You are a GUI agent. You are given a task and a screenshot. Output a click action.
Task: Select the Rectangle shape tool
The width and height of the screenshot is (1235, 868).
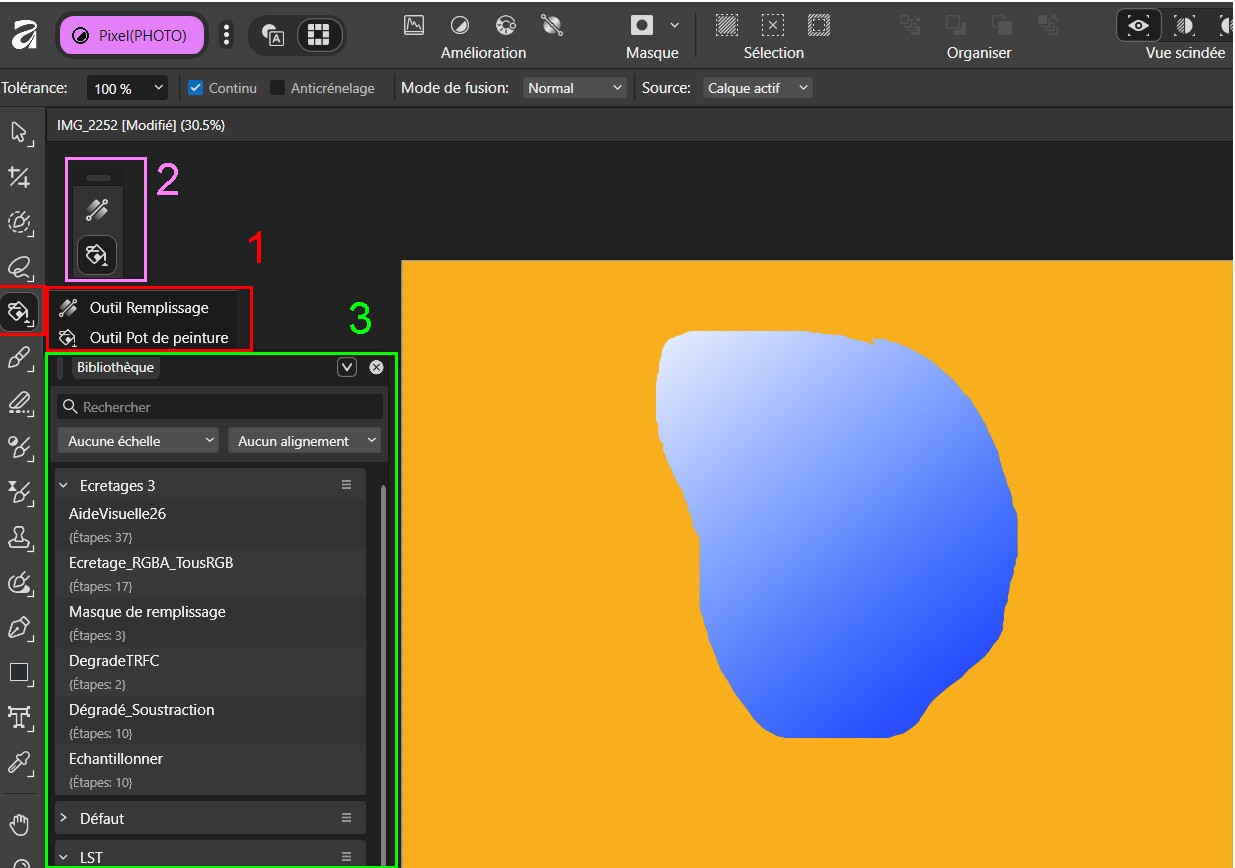point(20,673)
